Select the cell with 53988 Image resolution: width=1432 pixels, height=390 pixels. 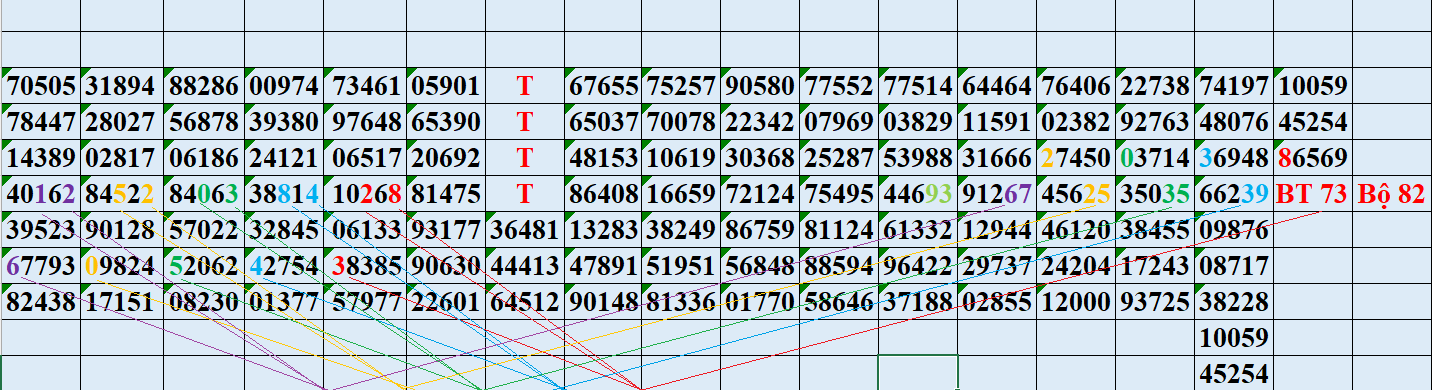click(918, 158)
